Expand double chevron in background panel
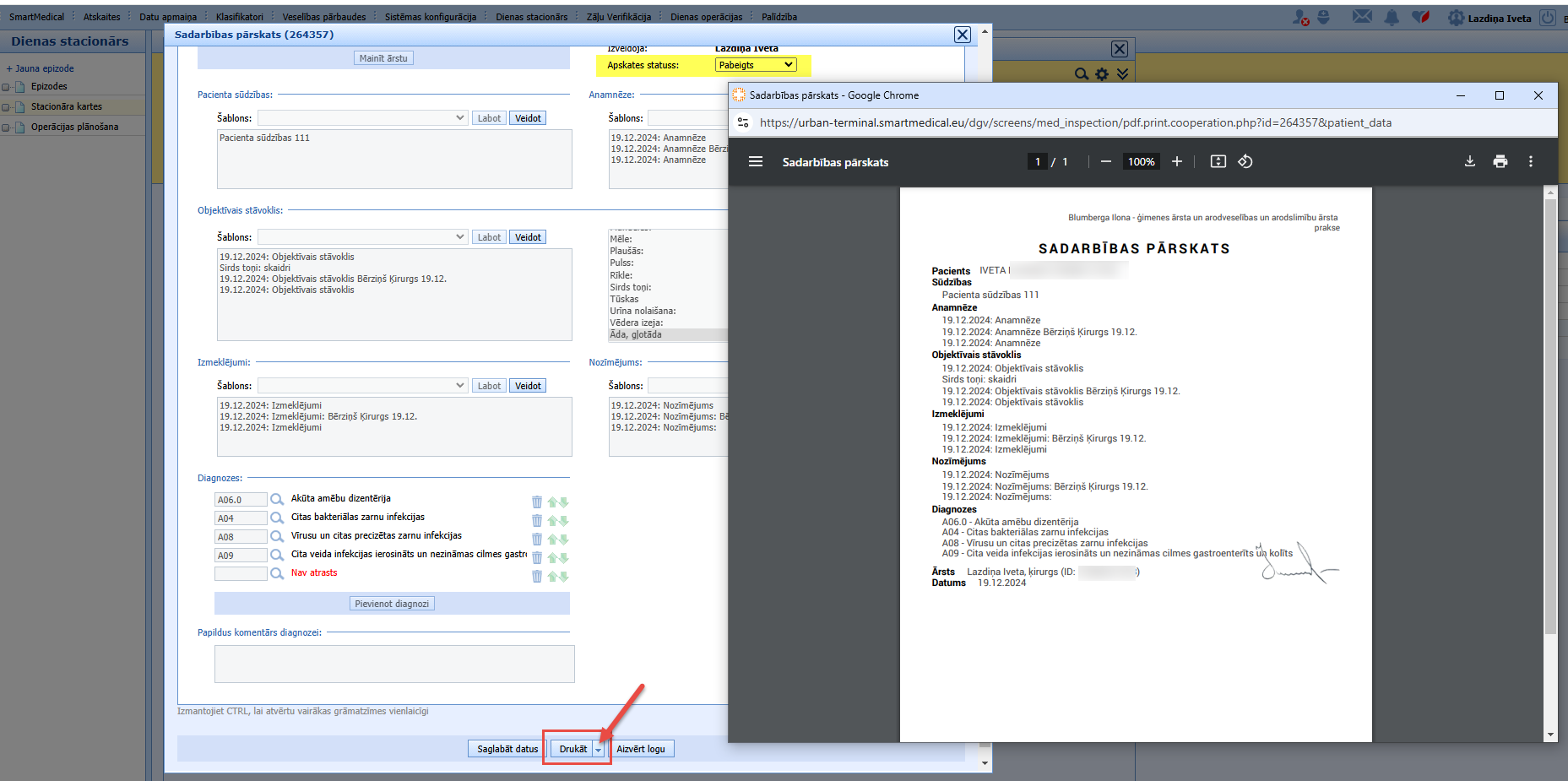Viewport: 1568px width, 781px height. coord(1122,74)
